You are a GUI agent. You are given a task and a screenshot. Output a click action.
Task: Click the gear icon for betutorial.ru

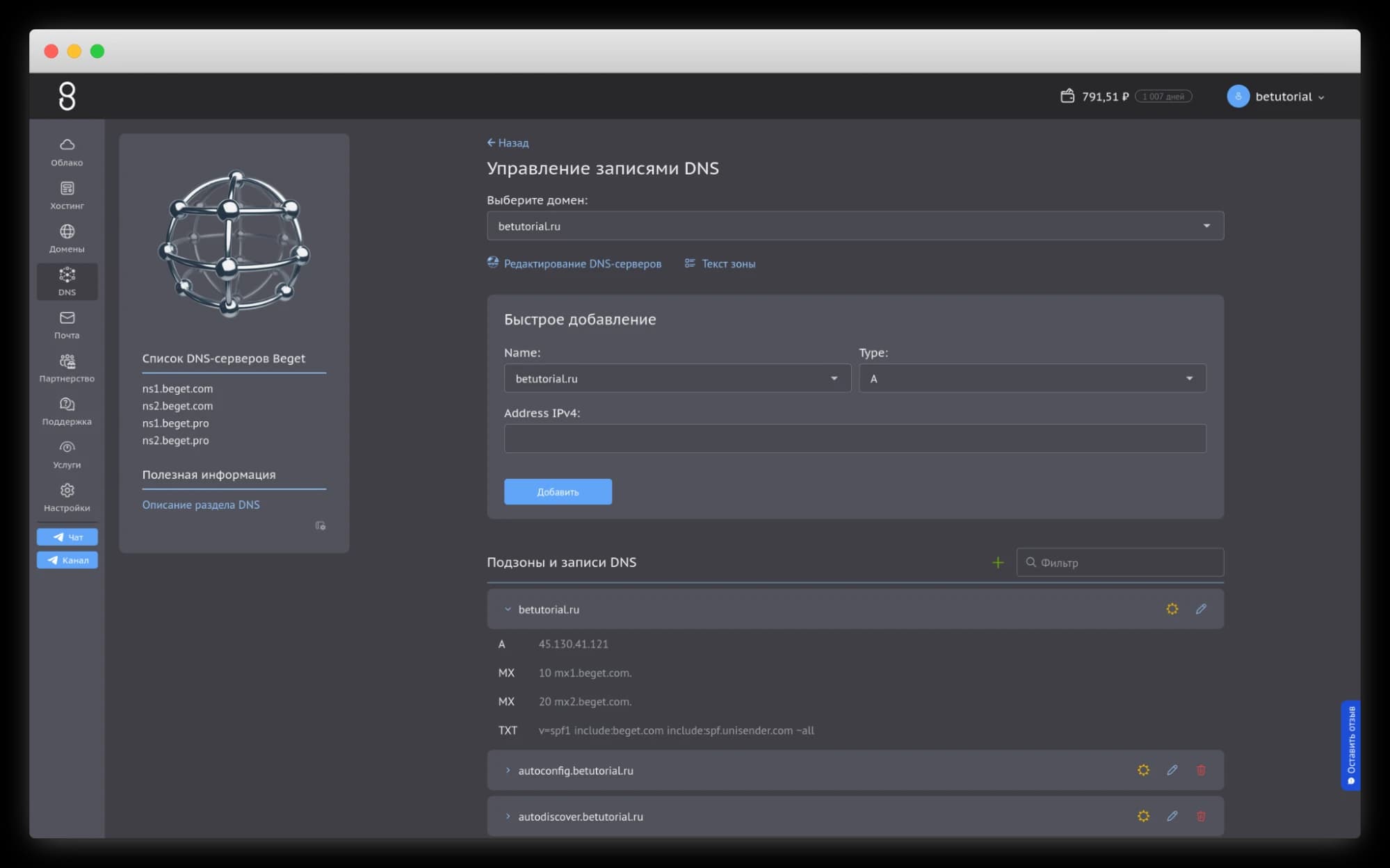click(x=1172, y=609)
